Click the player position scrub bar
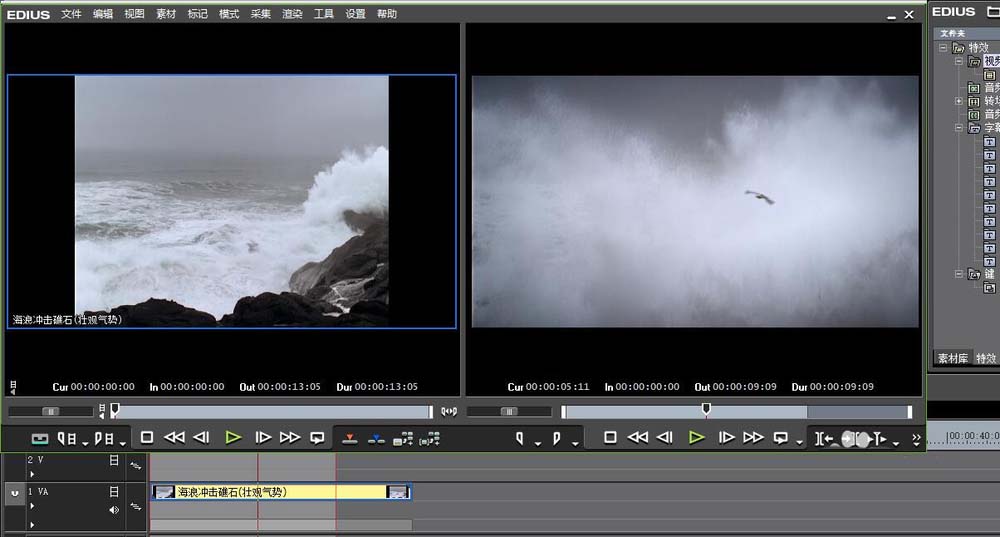 click(272, 412)
